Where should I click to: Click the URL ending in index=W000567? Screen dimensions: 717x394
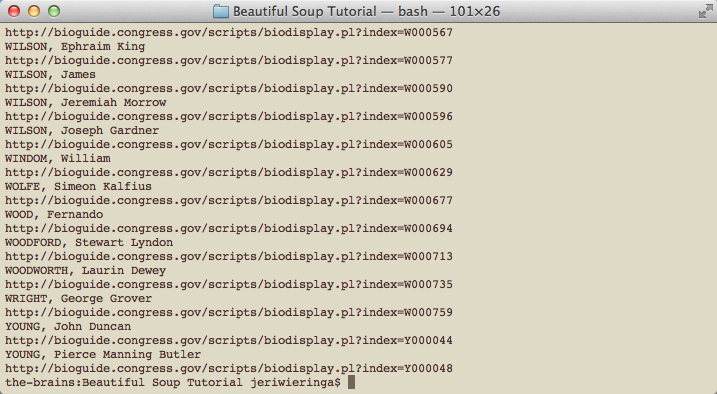[x=229, y=32]
